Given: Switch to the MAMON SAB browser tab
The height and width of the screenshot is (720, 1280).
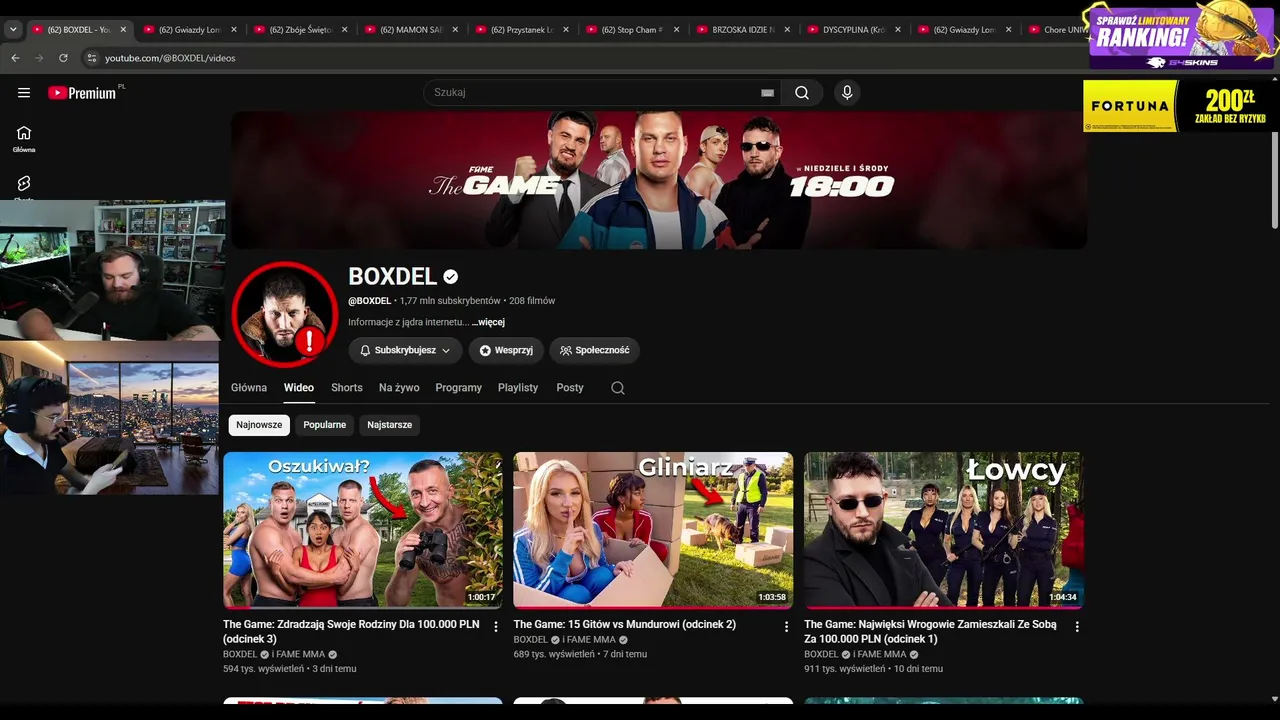Looking at the screenshot, I should pos(411,30).
